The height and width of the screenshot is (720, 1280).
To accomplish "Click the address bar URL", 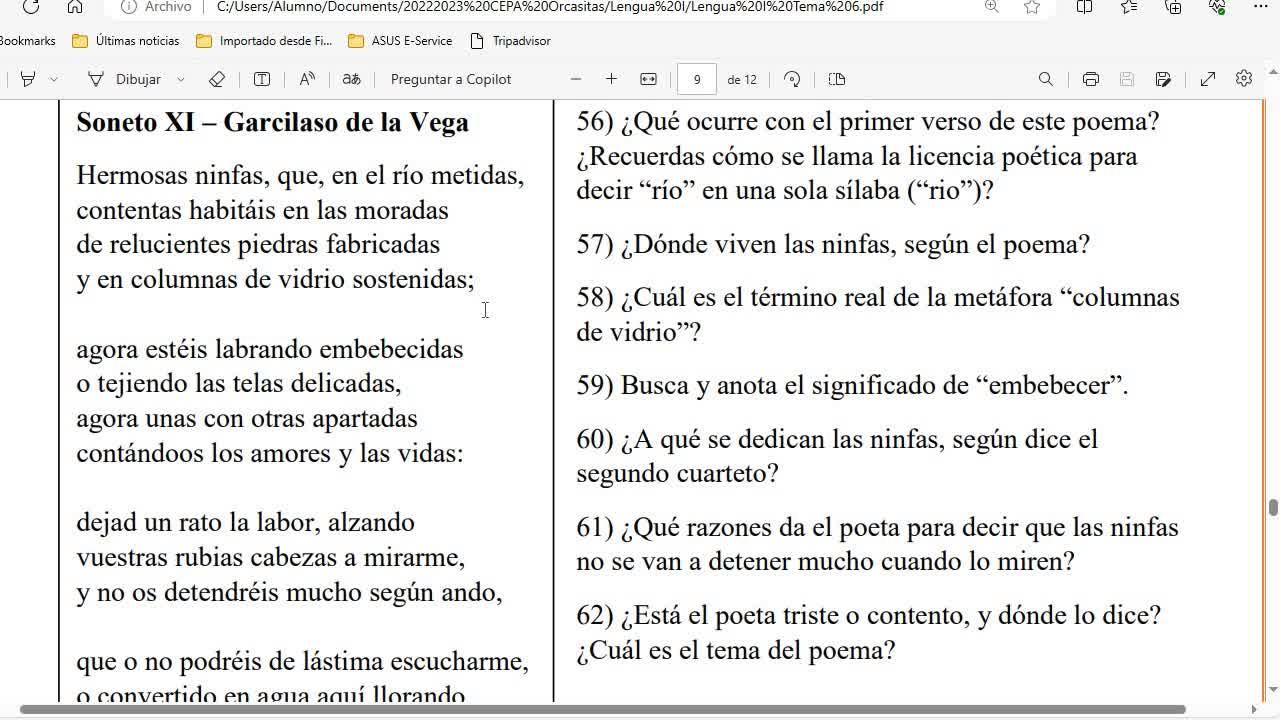I will [550, 7].
